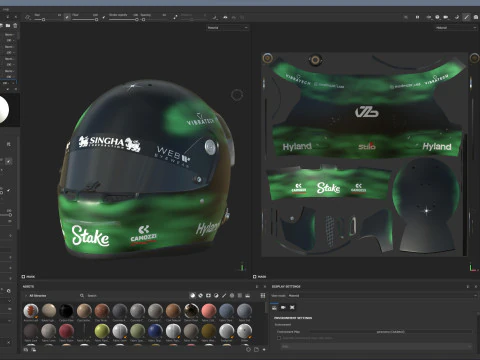Click the open folder icon in assets footer
480x360 pixels.
pyautogui.click(x=256, y=350)
